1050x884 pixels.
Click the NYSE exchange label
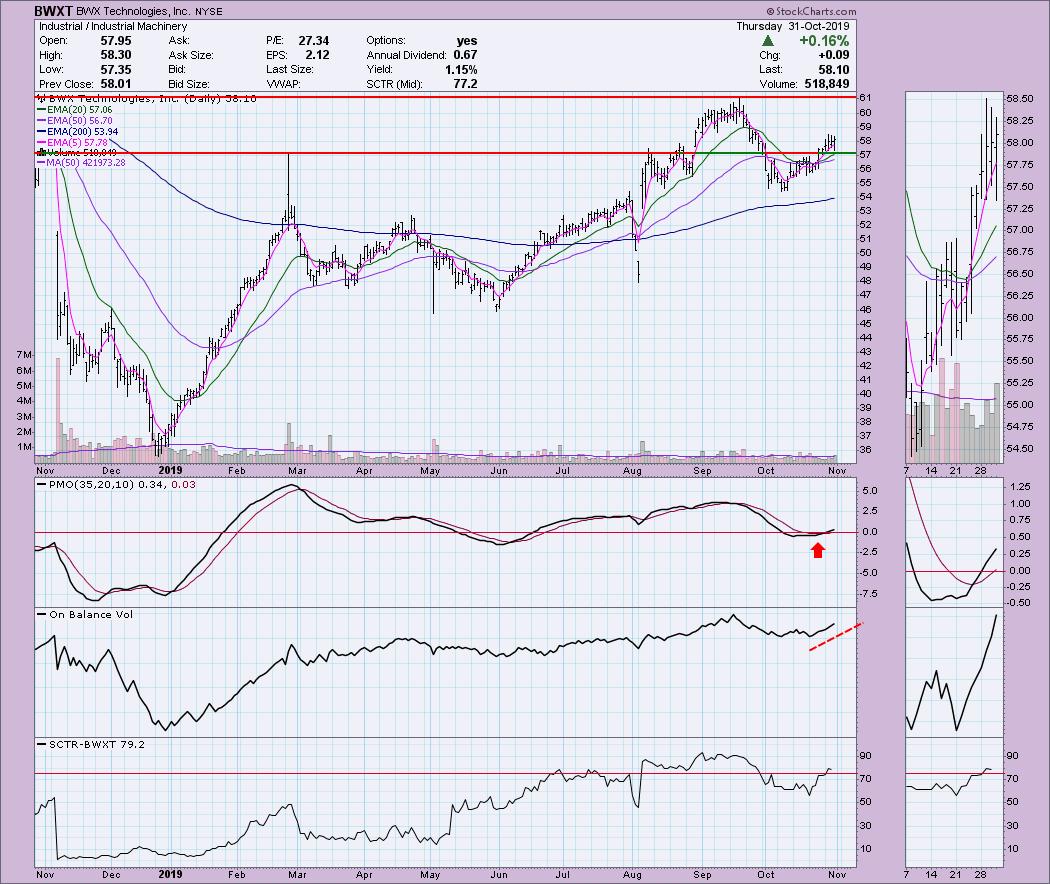pos(209,11)
